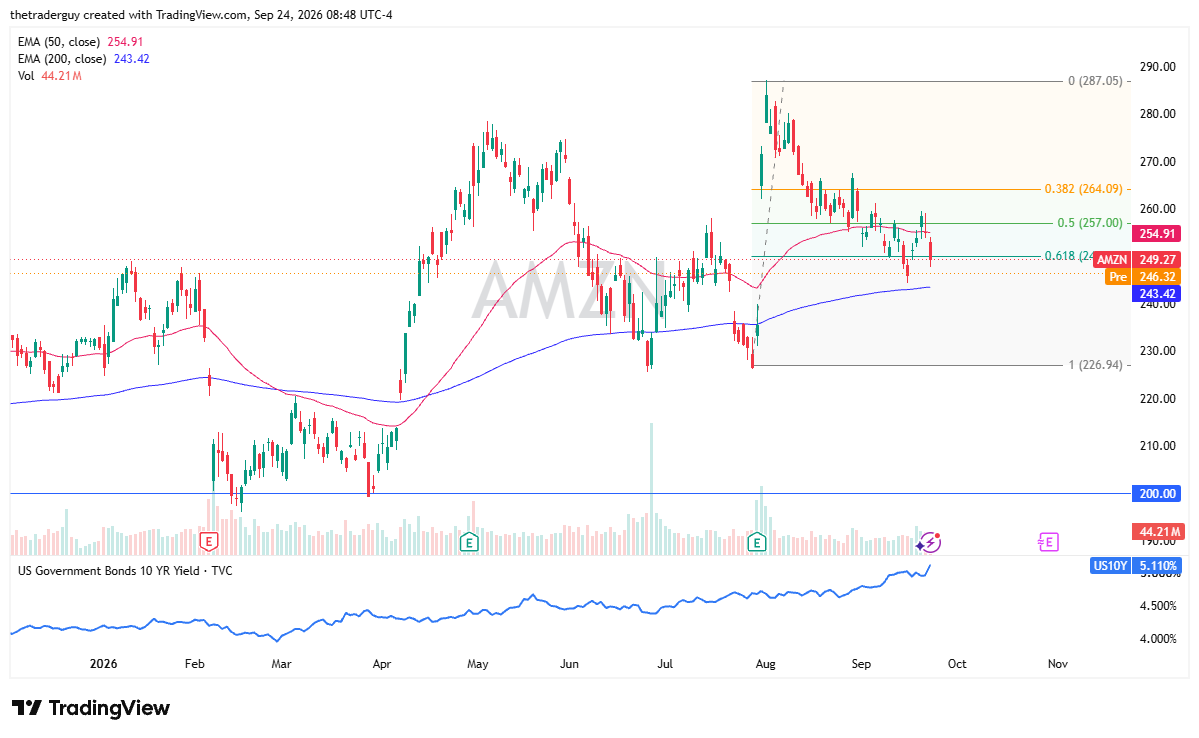Open the green earnings E marker near May
Viewport: 1199px width, 738px height.
(x=469, y=542)
